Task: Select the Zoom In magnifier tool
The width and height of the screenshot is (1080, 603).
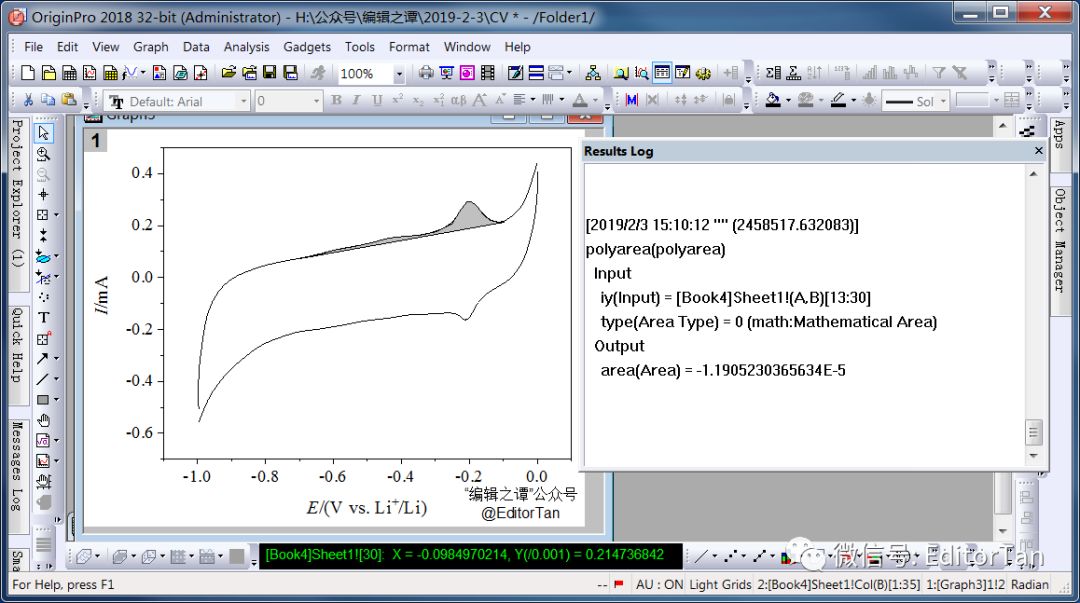Action: coord(43,154)
